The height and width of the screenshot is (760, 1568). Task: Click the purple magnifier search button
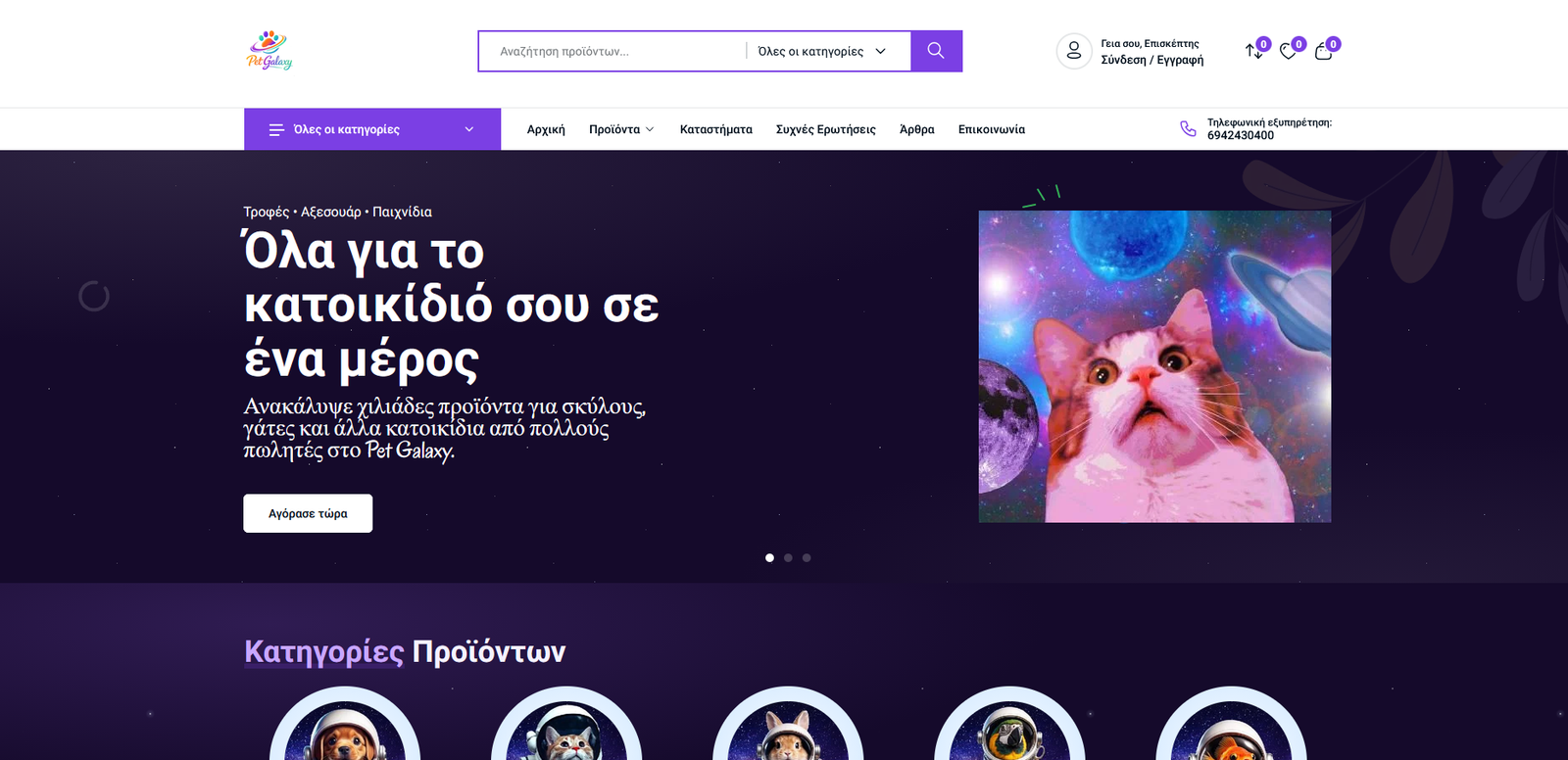[936, 51]
